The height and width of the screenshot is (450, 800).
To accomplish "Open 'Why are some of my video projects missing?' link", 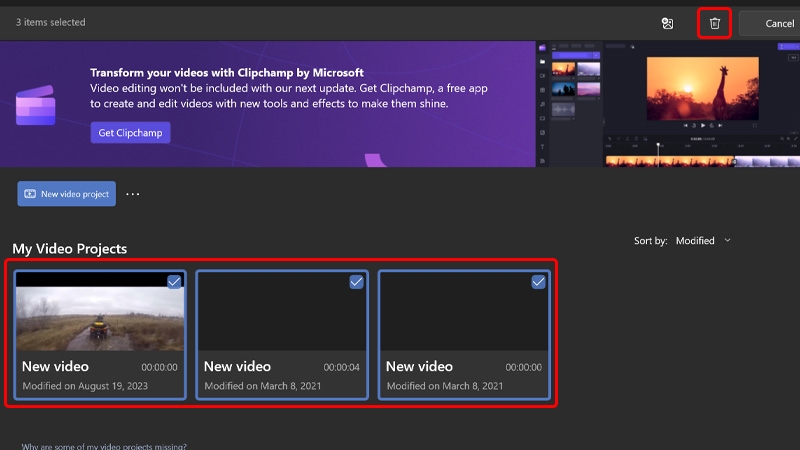I will coord(104,446).
